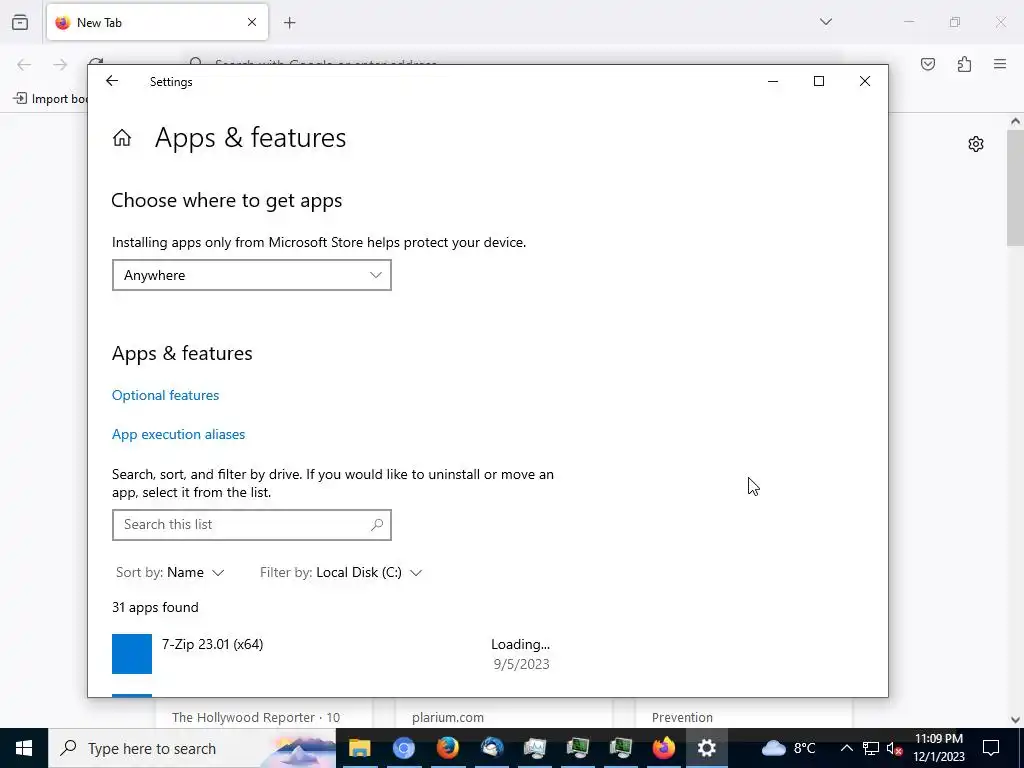Open the Filter by Local Disk (C:) dropdown
Image resolution: width=1024 pixels, height=768 pixels.
pyautogui.click(x=341, y=573)
